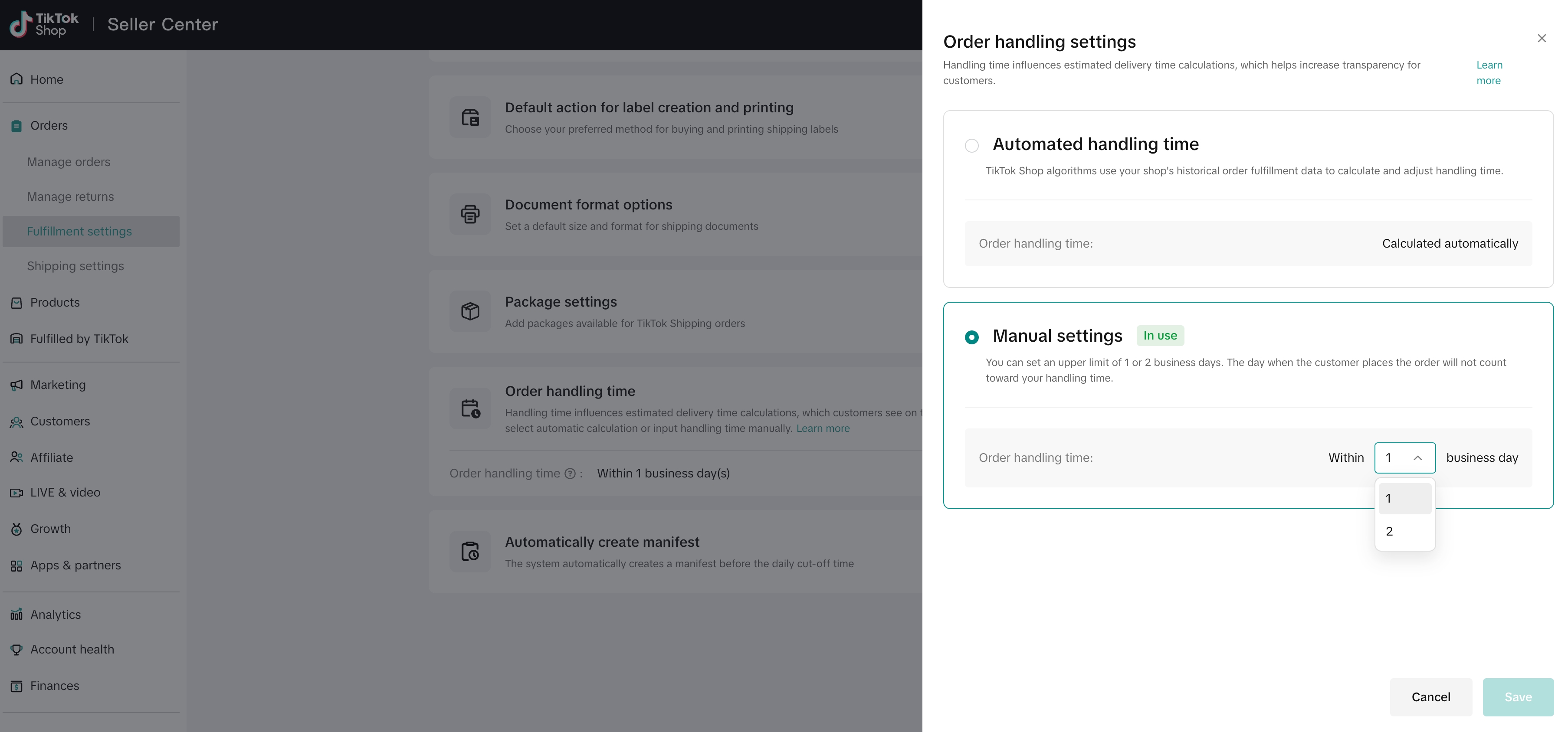The height and width of the screenshot is (732, 1568).
Task: Choose option 2 in dropdown list
Action: click(x=1404, y=532)
